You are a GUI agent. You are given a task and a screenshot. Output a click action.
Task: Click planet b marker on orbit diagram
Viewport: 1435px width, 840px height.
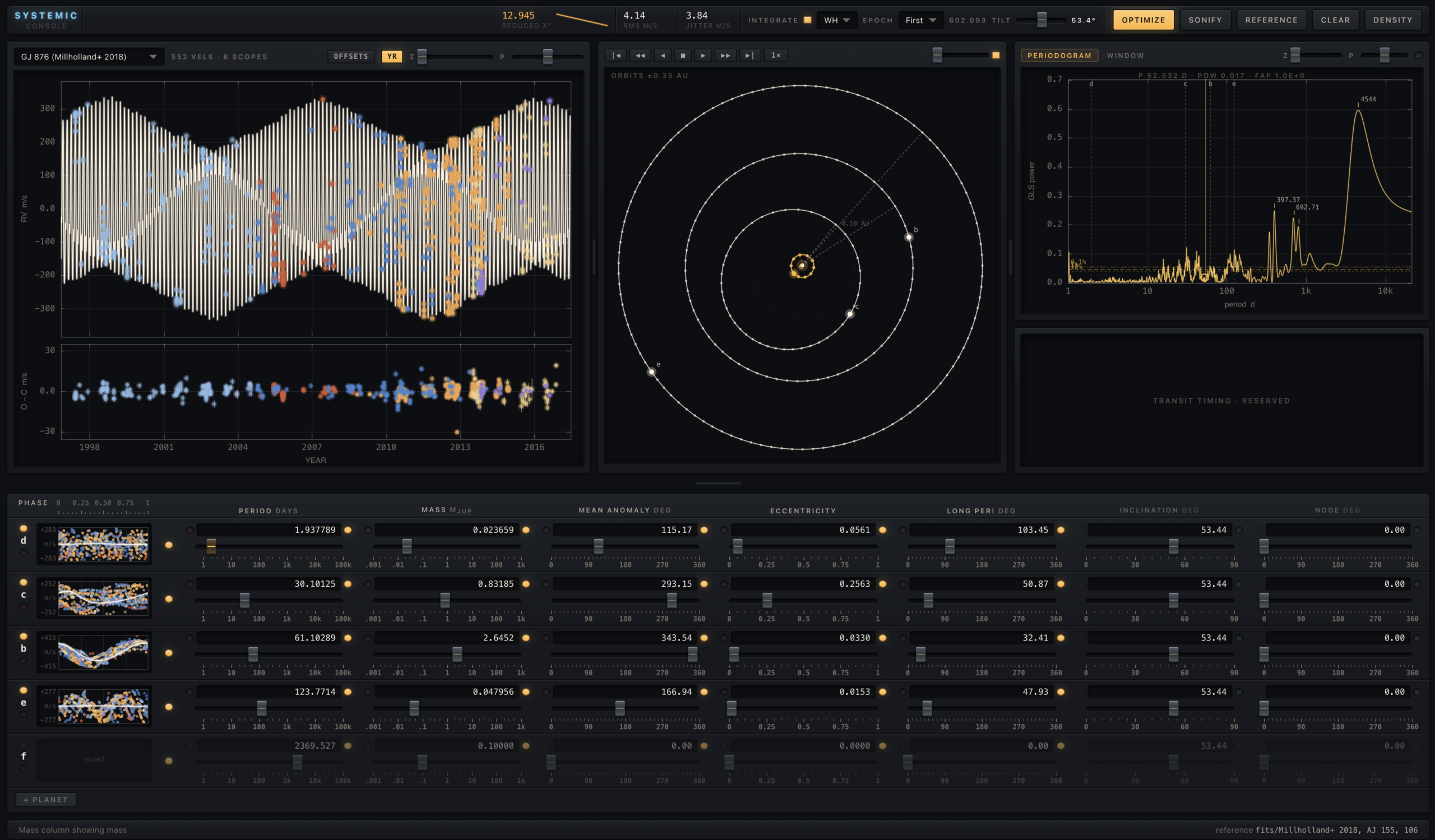(909, 237)
